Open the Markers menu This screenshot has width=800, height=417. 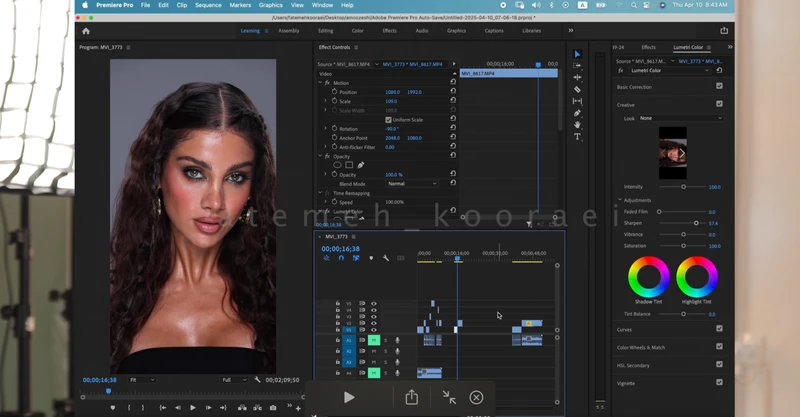tap(240, 5)
